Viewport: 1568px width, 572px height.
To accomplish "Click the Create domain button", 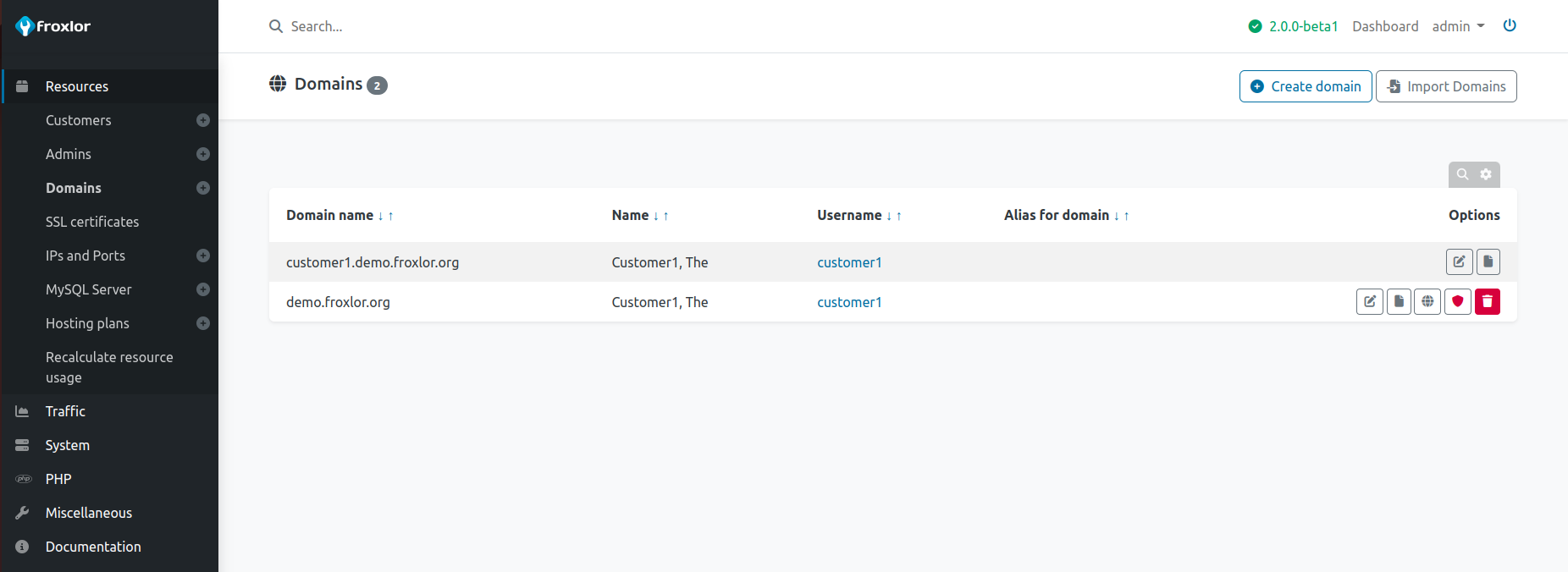I will click(1305, 86).
